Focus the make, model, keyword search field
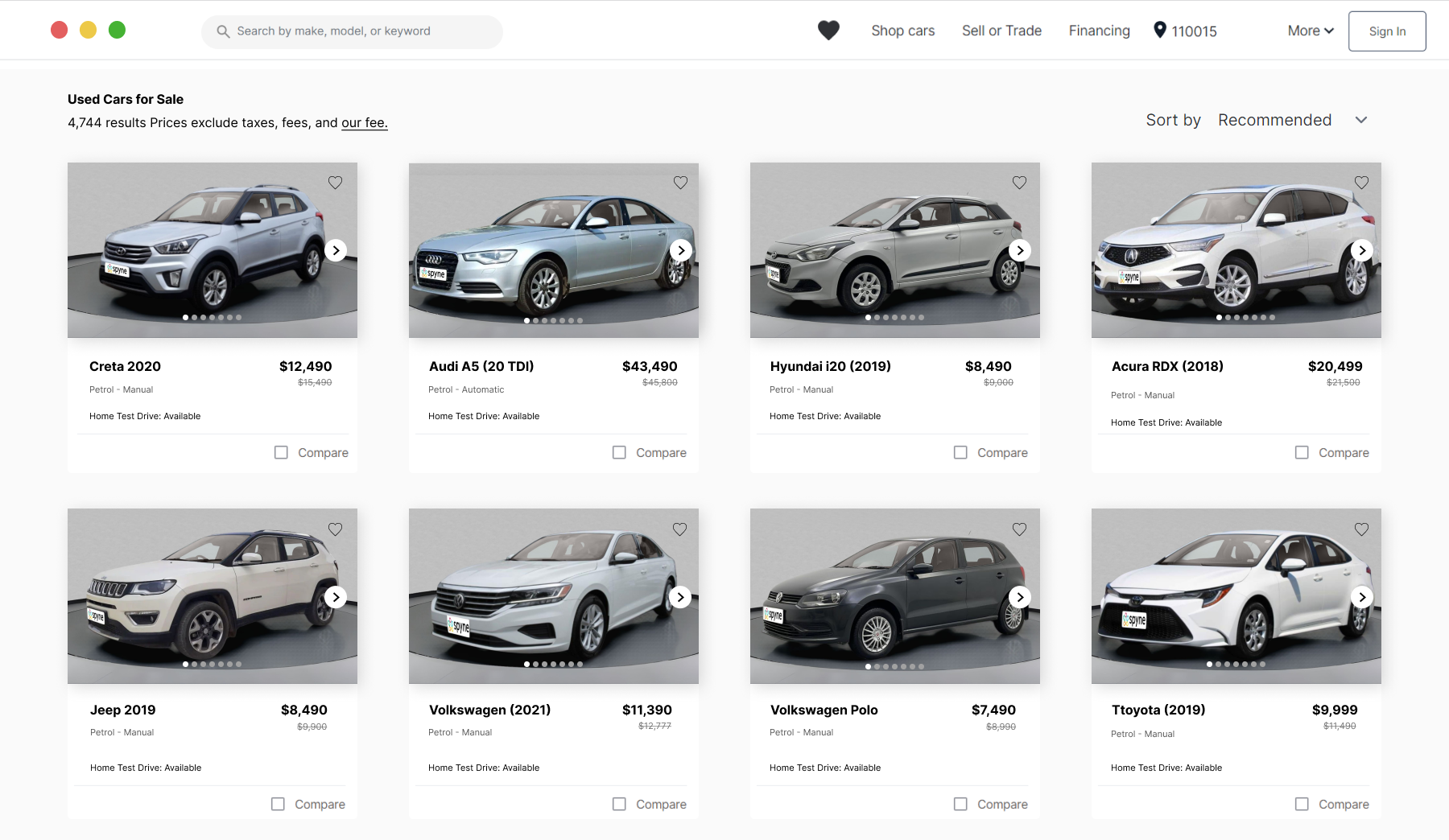Screen dimensions: 1449x840 point(362,31)
